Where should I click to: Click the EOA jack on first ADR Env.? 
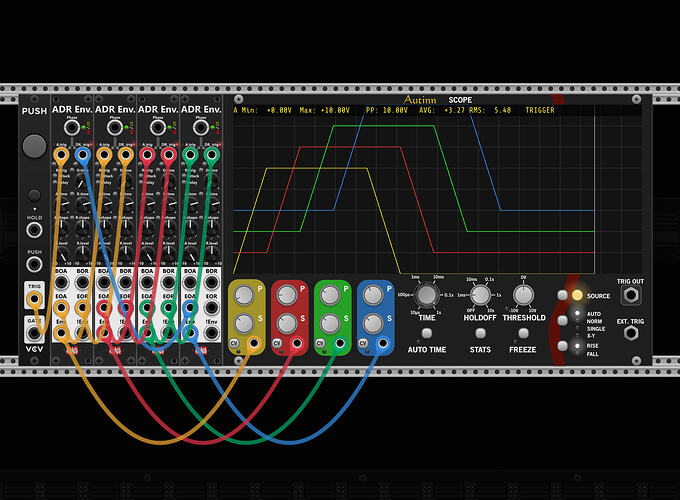61,308
